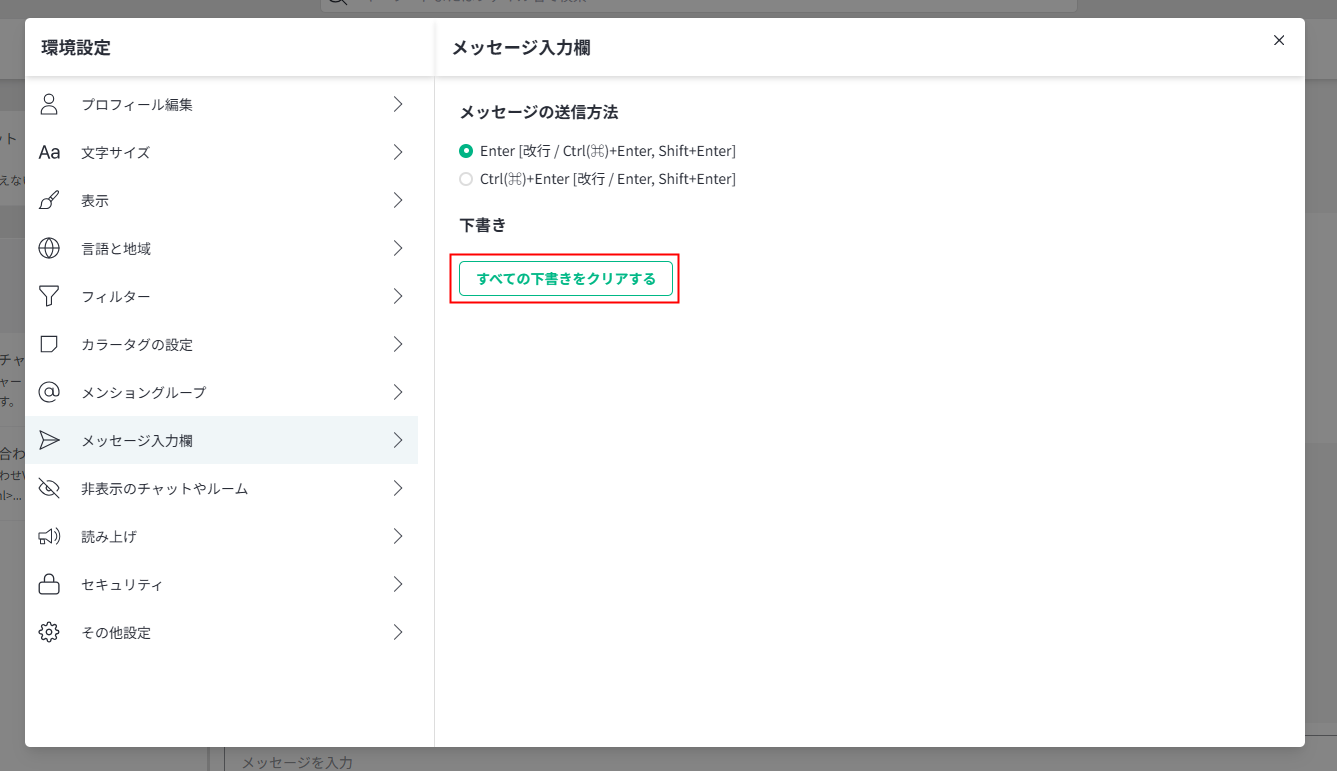1337x771 pixels.
Task: Click the globe language icon
Action: click(x=49, y=248)
